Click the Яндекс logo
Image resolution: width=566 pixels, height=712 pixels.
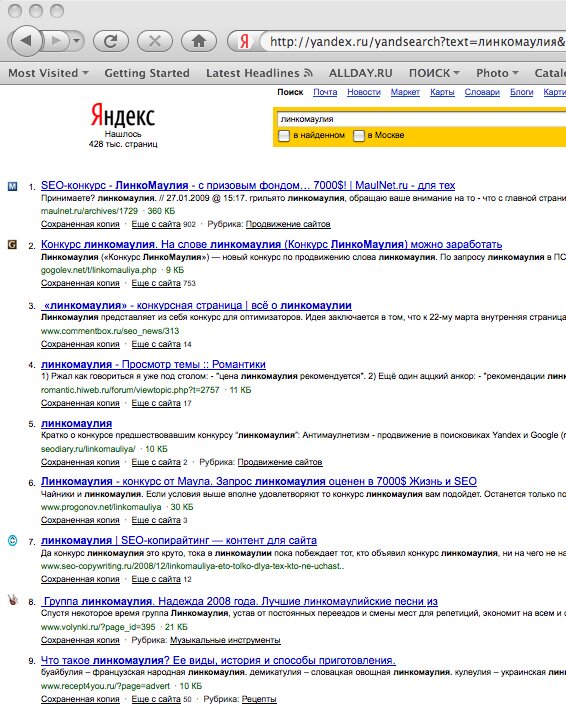click(123, 115)
